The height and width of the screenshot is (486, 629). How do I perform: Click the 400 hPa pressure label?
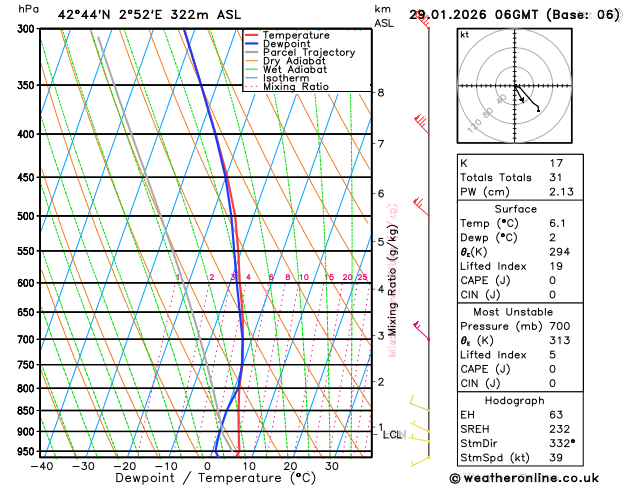coord(28,134)
